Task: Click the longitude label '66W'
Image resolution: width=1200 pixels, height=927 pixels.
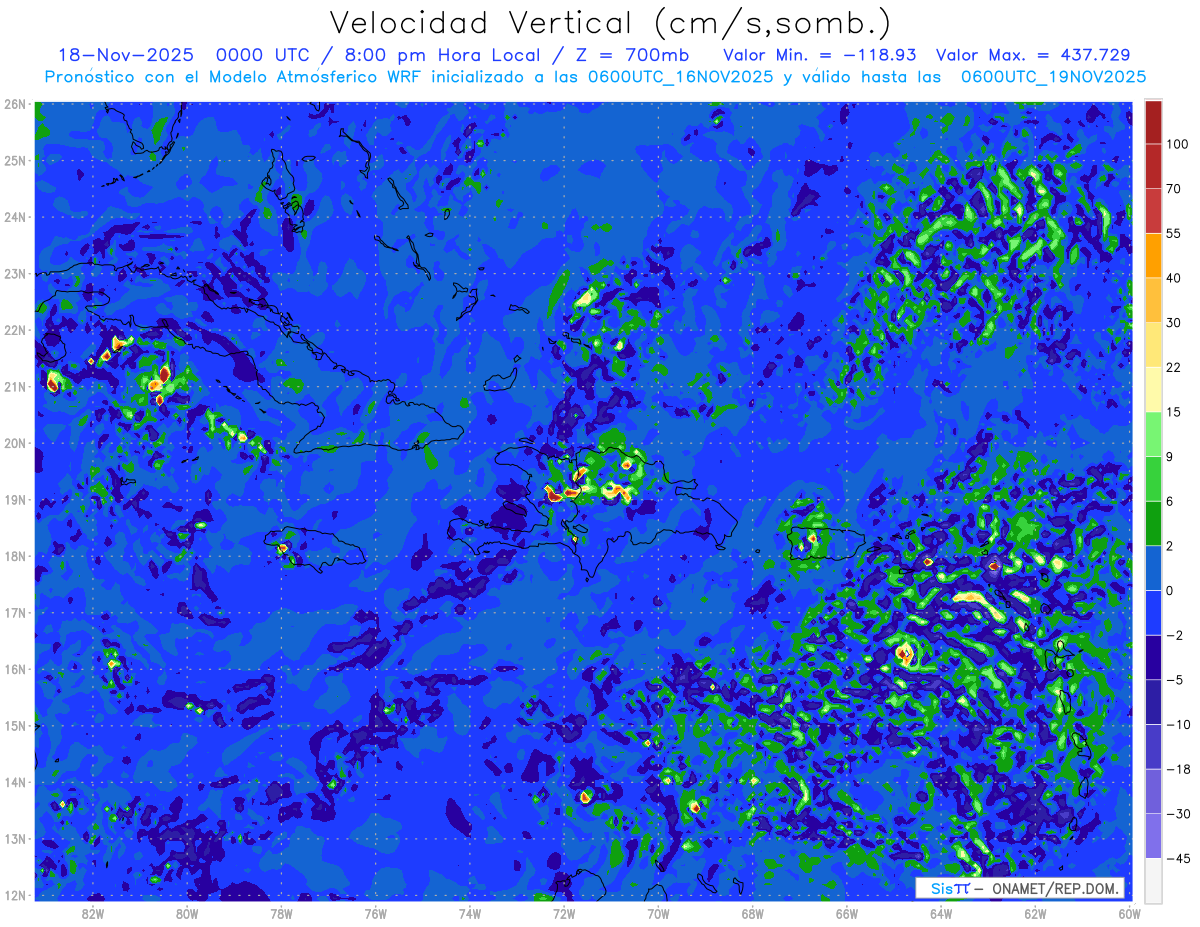Action: [846, 914]
